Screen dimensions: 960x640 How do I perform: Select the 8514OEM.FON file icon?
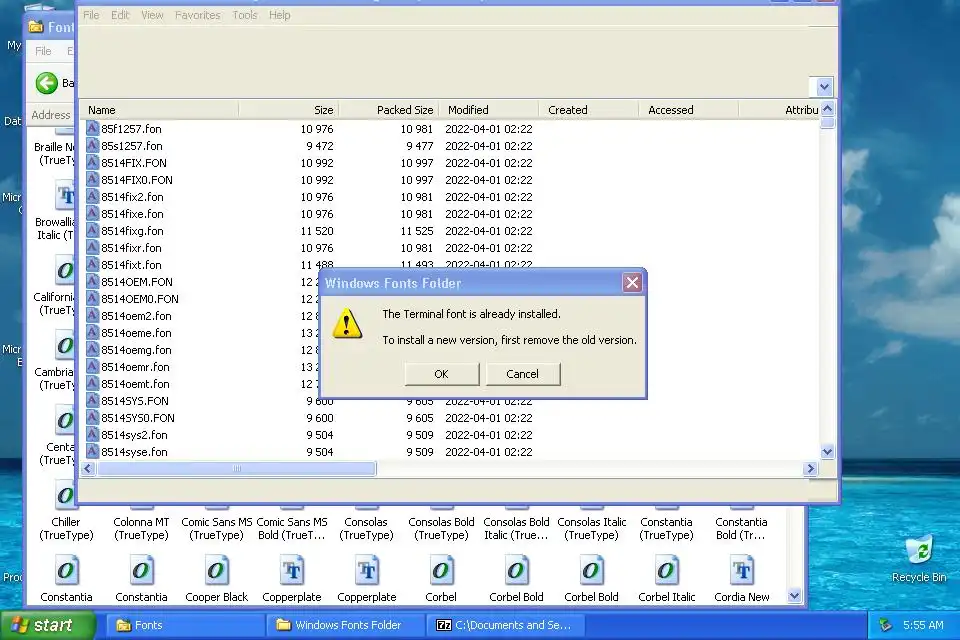92,282
